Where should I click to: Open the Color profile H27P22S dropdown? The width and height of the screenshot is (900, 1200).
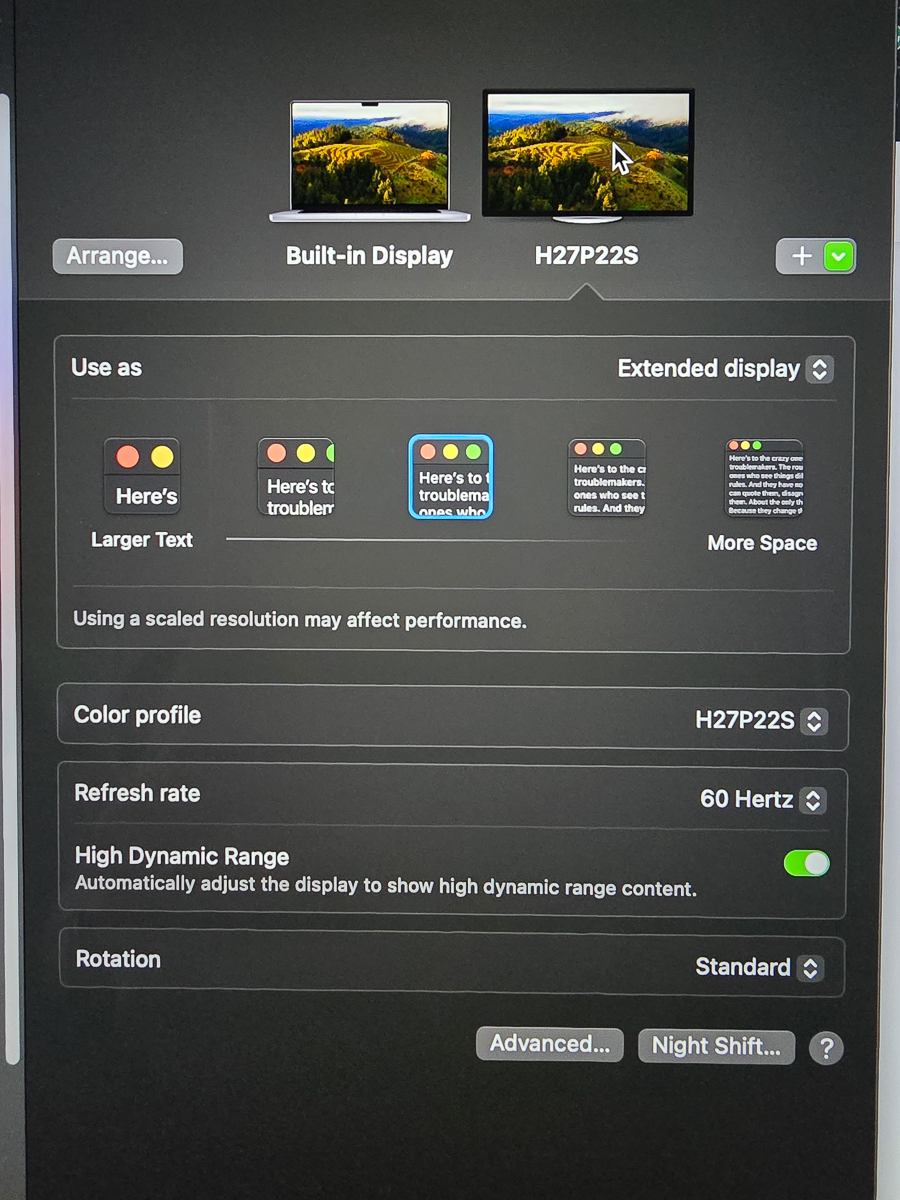[760, 720]
